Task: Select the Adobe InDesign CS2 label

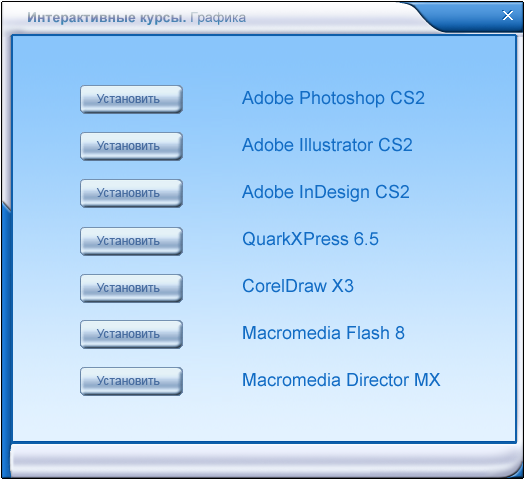Action: (326, 192)
